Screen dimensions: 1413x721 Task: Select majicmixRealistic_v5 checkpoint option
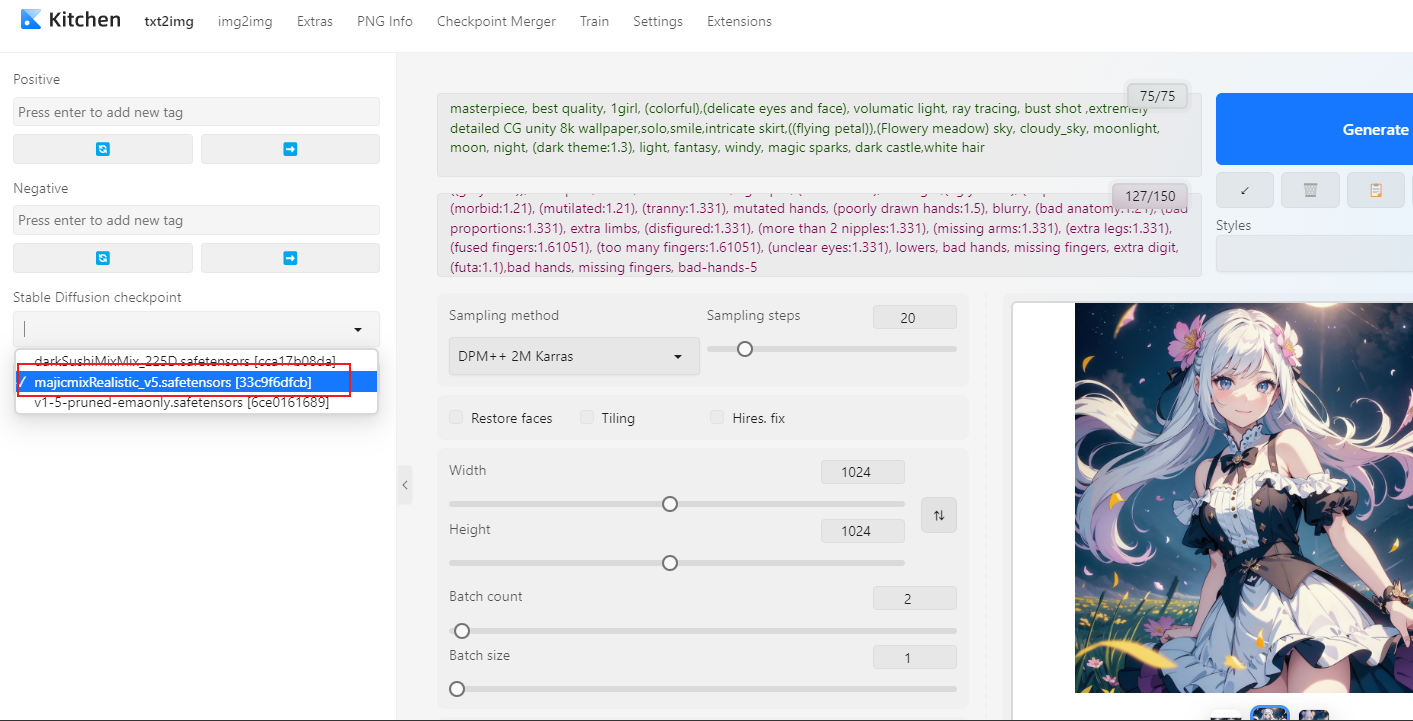tap(197, 382)
